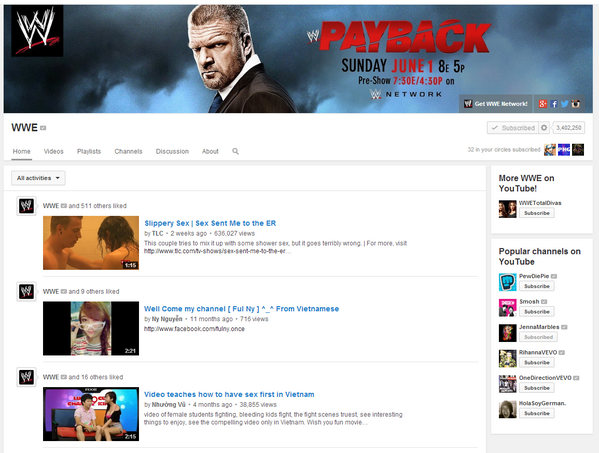Viewport: 599px width, 453px height.
Task: Open OneDirectionVEVO channel avatar
Action: (x=508, y=383)
